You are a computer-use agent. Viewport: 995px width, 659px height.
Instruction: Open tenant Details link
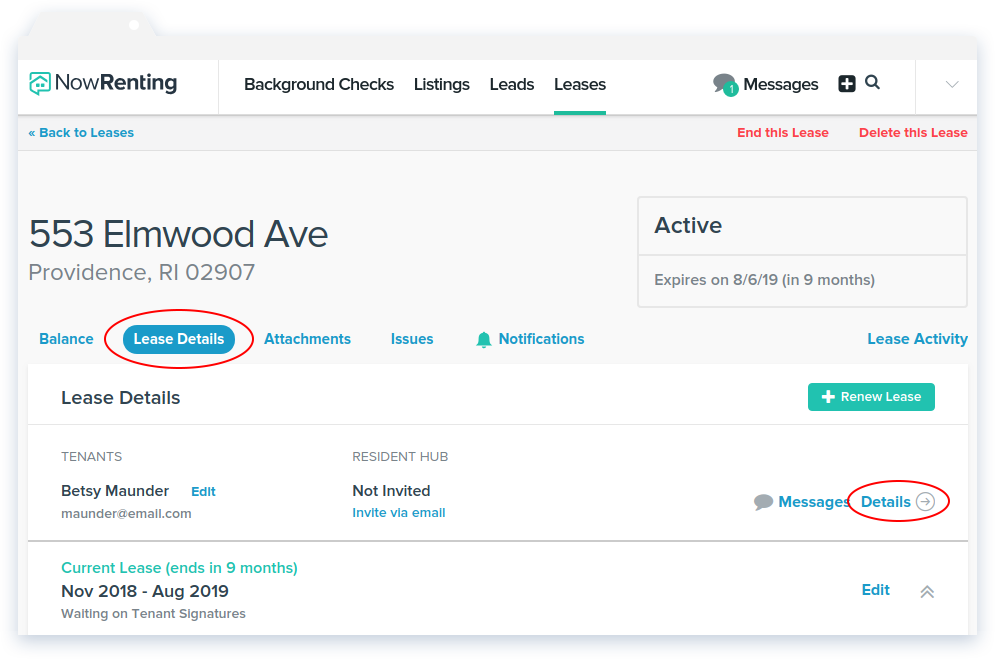pyautogui.click(x=885, y=502)
